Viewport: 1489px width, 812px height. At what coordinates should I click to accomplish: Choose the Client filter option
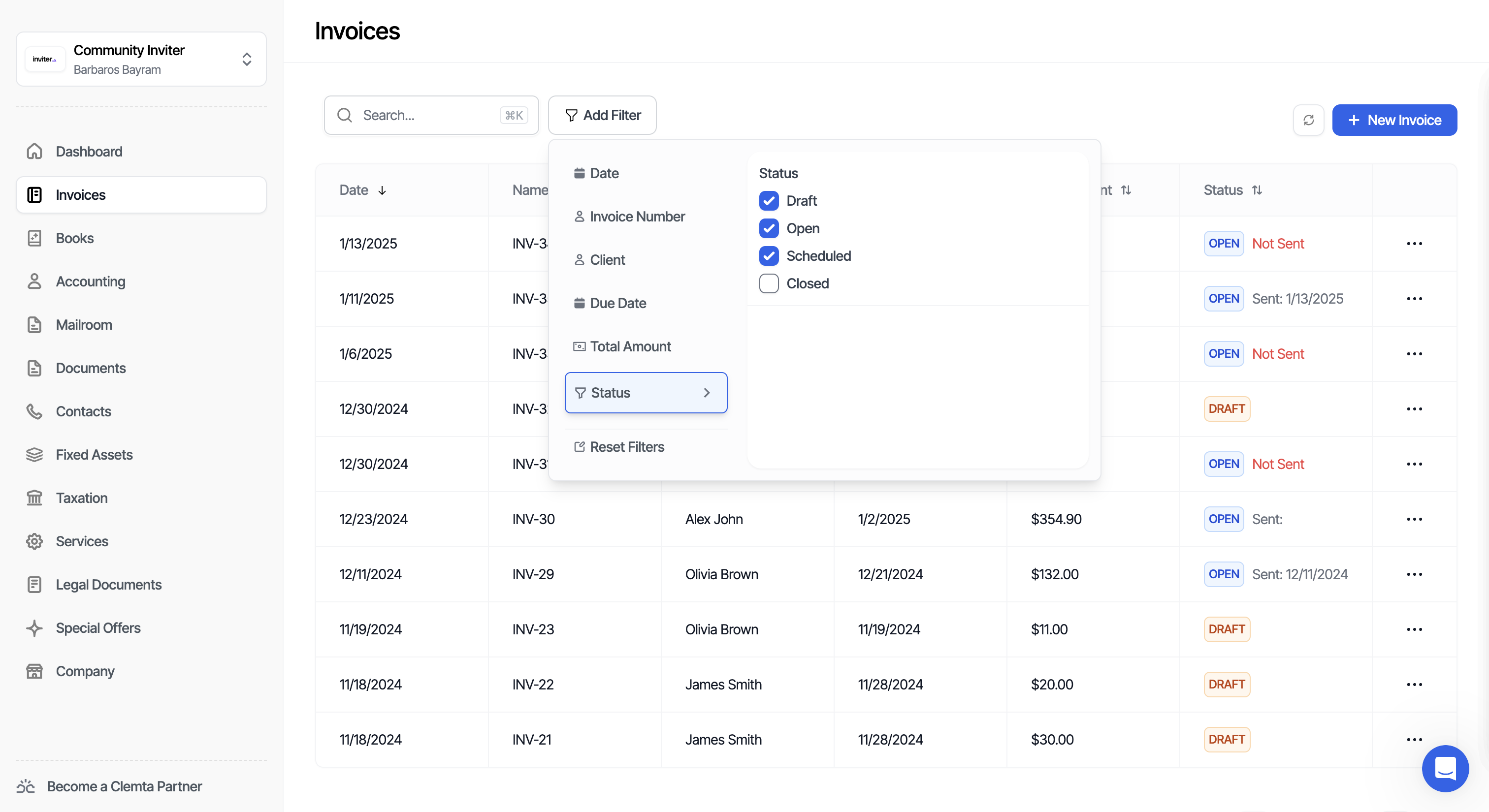646,260
